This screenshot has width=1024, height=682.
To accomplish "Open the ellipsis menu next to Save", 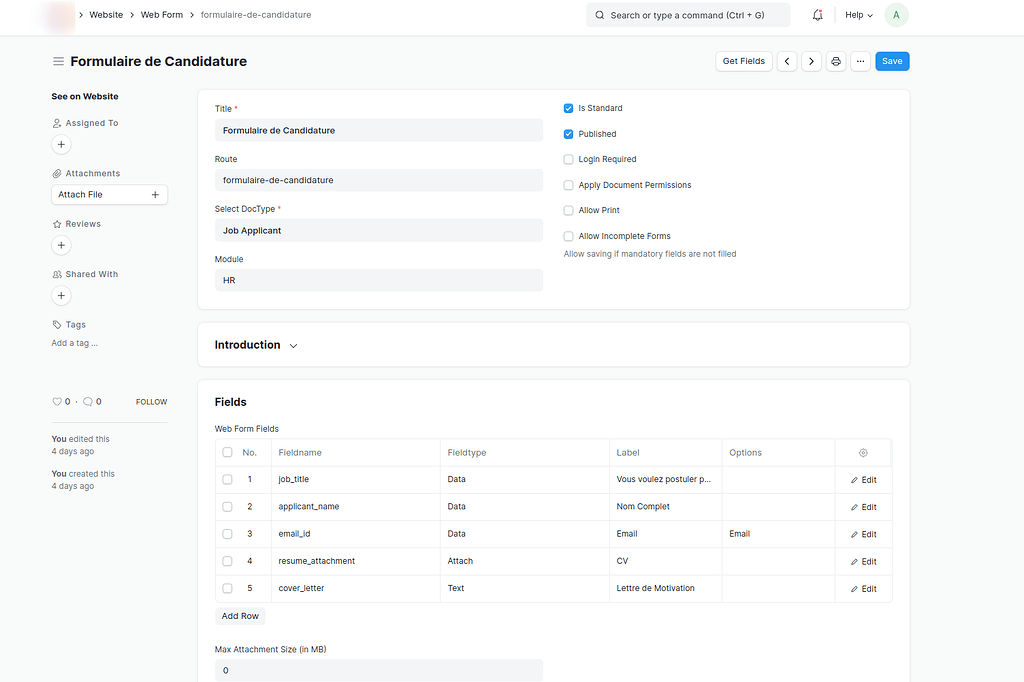I will (x=860, y=61).
